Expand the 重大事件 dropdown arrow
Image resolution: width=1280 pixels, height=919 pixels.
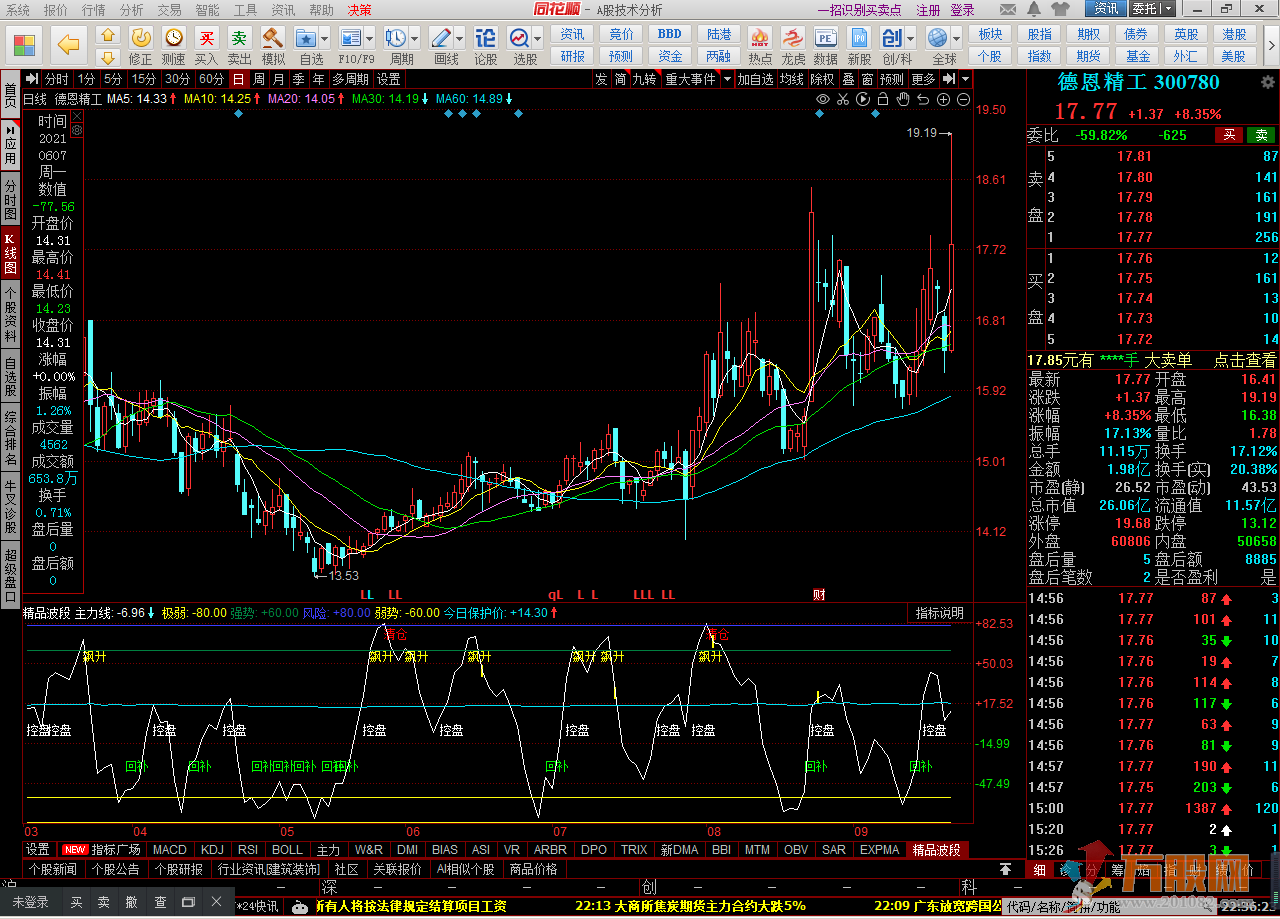pyautogui.click(x=727, y=79)
